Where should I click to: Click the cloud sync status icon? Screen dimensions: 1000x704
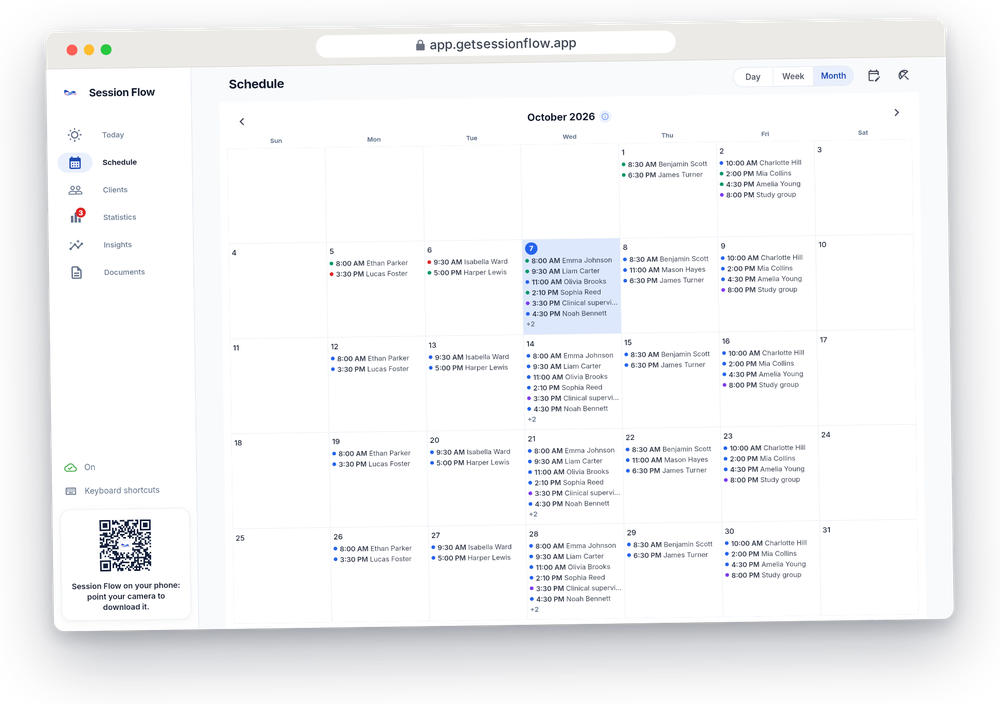[70, 467]
